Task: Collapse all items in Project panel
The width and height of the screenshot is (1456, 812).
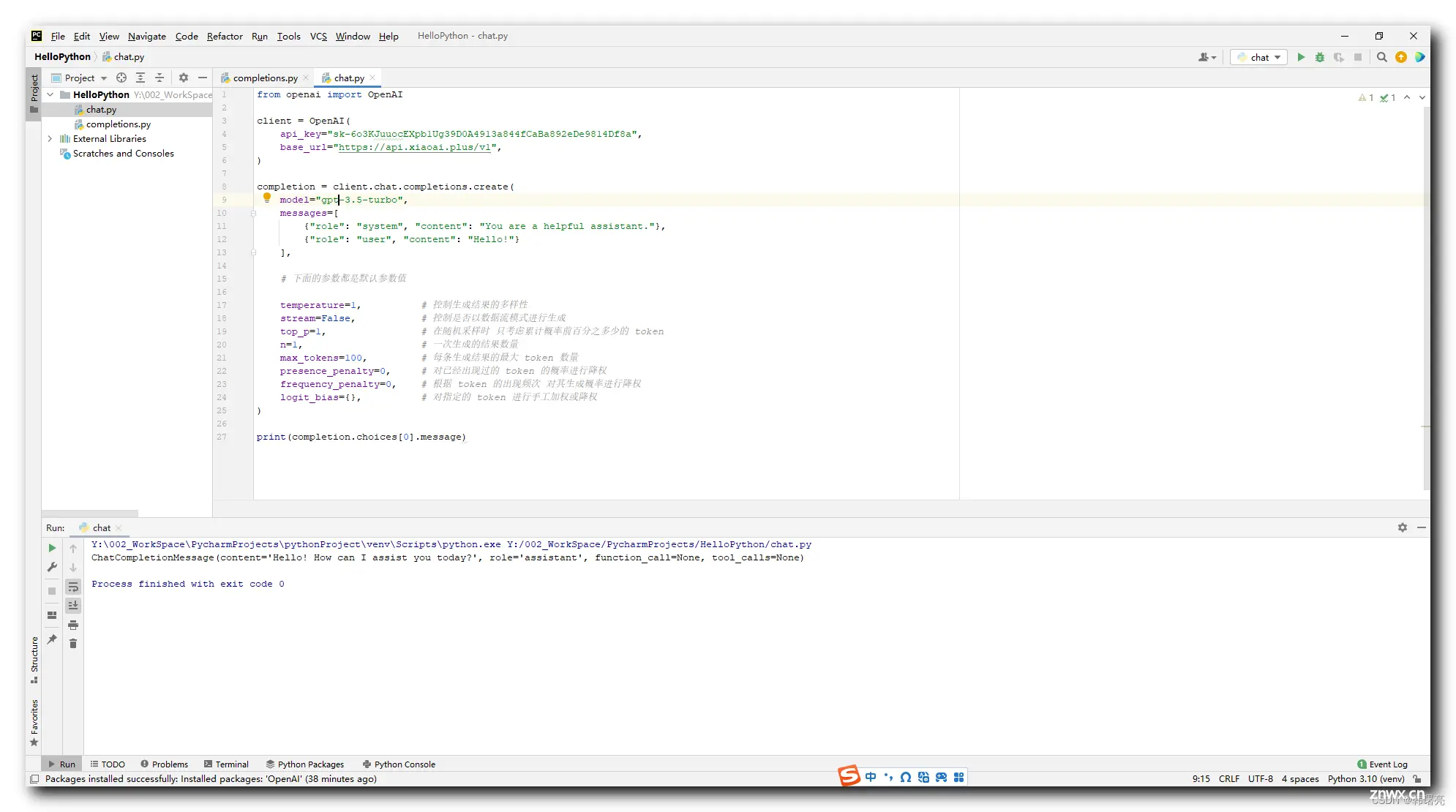Action: 160,78
